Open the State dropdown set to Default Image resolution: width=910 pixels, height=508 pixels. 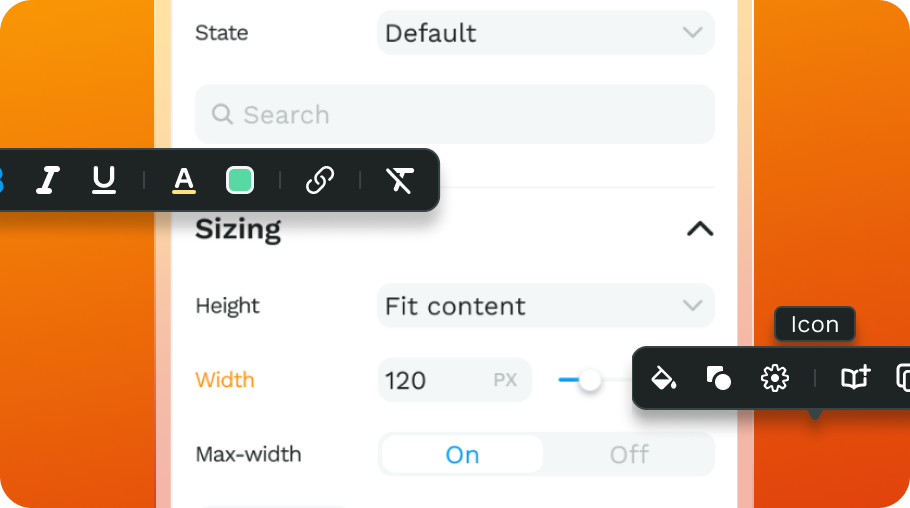546,33
